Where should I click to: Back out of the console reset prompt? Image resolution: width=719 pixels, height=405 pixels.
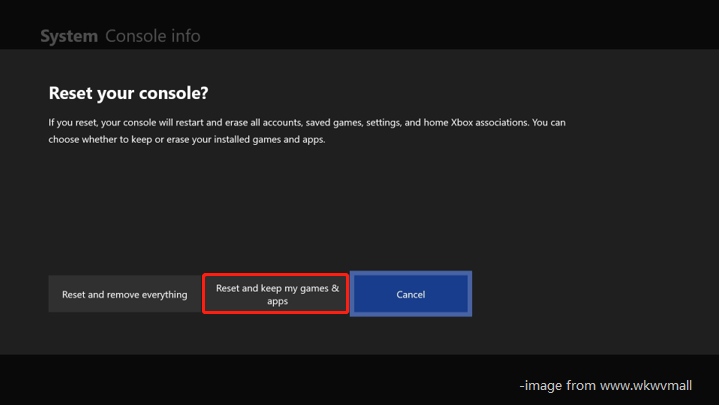[410, 295]
